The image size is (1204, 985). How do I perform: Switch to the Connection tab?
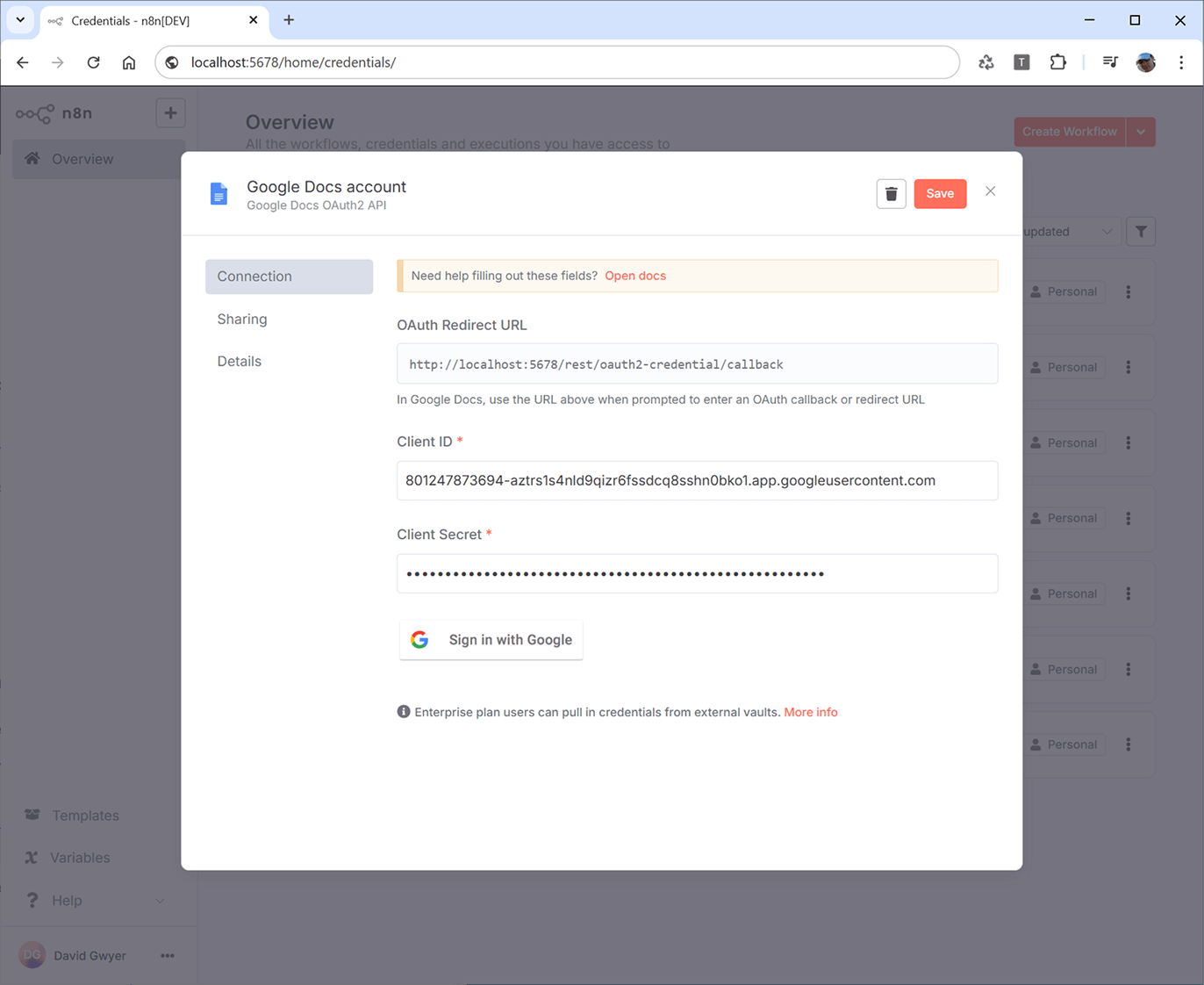coord(289,277)
